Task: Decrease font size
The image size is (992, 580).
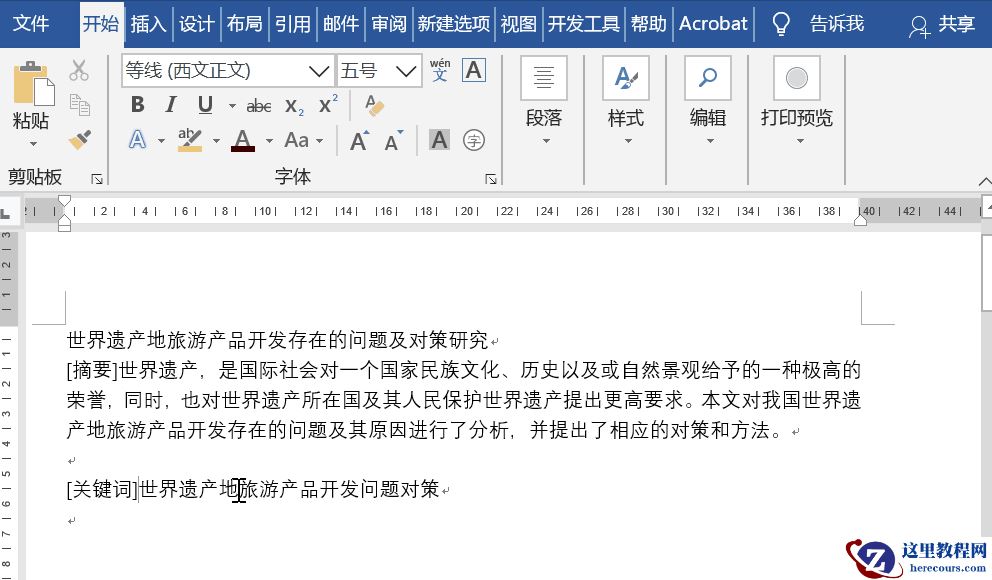Action: [x=393, y=140]
